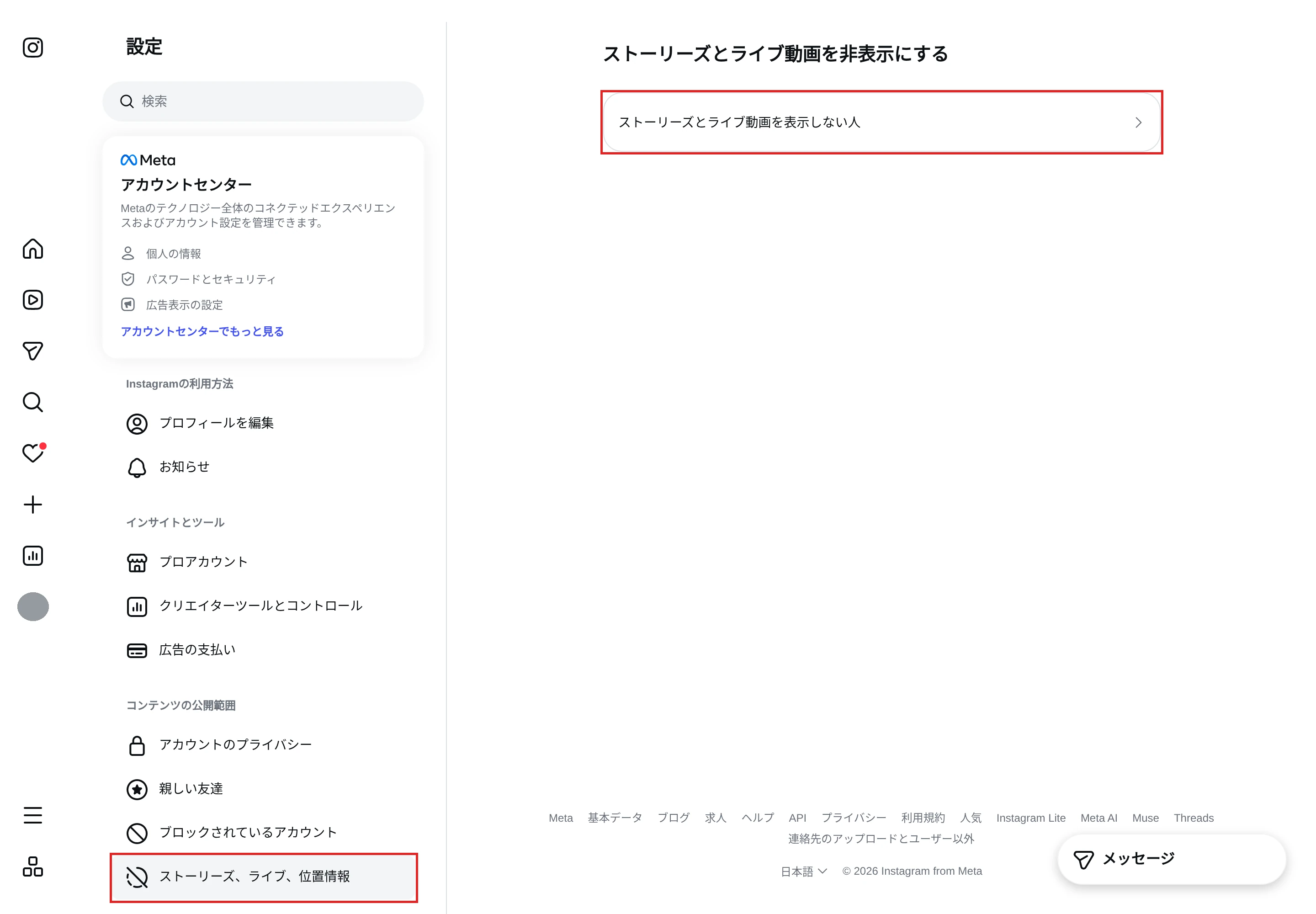Open the hamburger more menu icon
1316x914 pixels.
(x=32, y=815)
